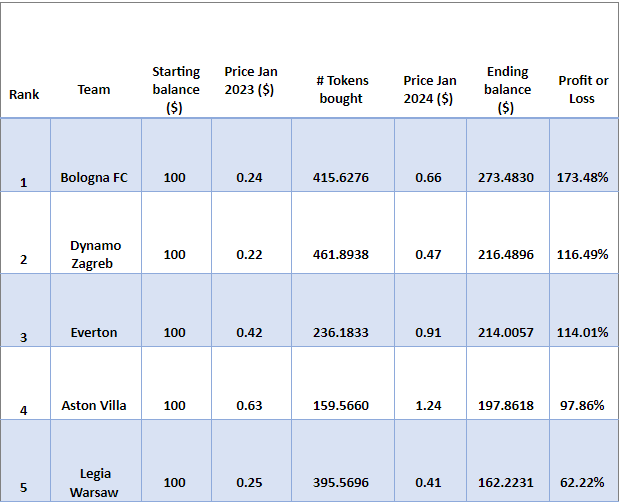Click the 173.48% profit cell
The width and height of the screenshot is (619, 502).
(x=582, y=178)
